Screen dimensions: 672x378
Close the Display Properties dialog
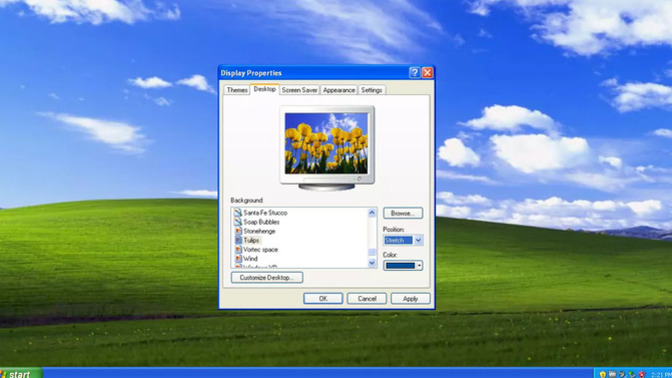click(427, 73)
